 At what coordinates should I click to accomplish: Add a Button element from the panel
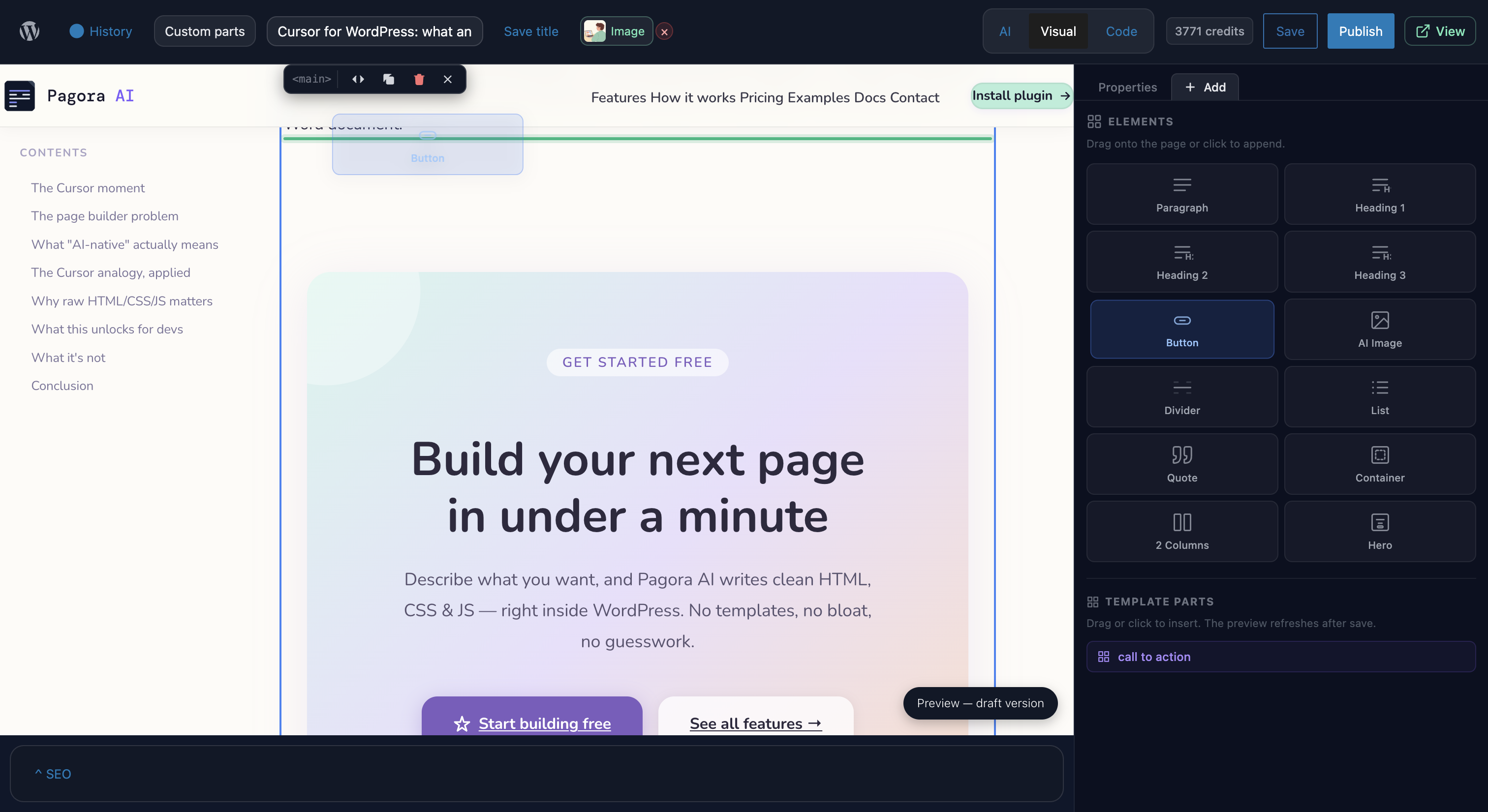tap(1181, 329)
